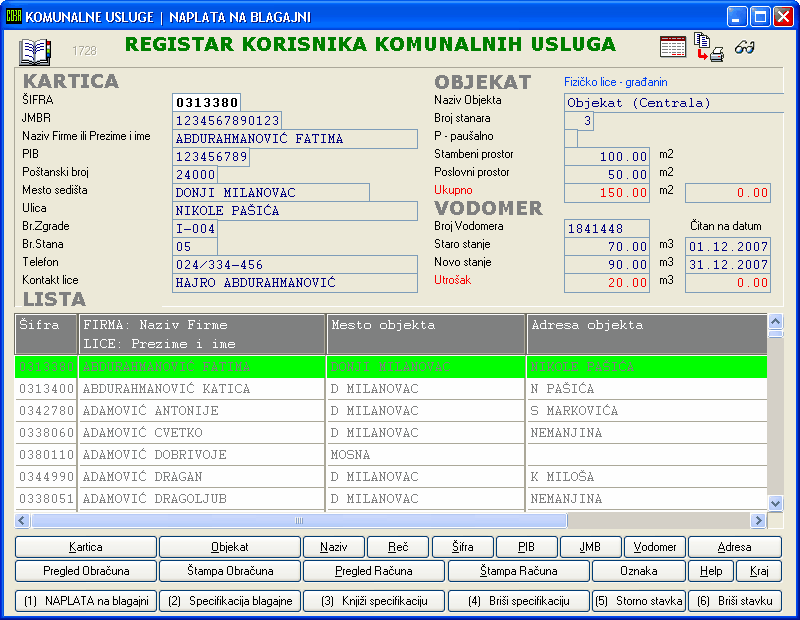800x620 pixels.
Task: Select row ADAMOVIĆ DRAGOLJUB
Action: 391,499
